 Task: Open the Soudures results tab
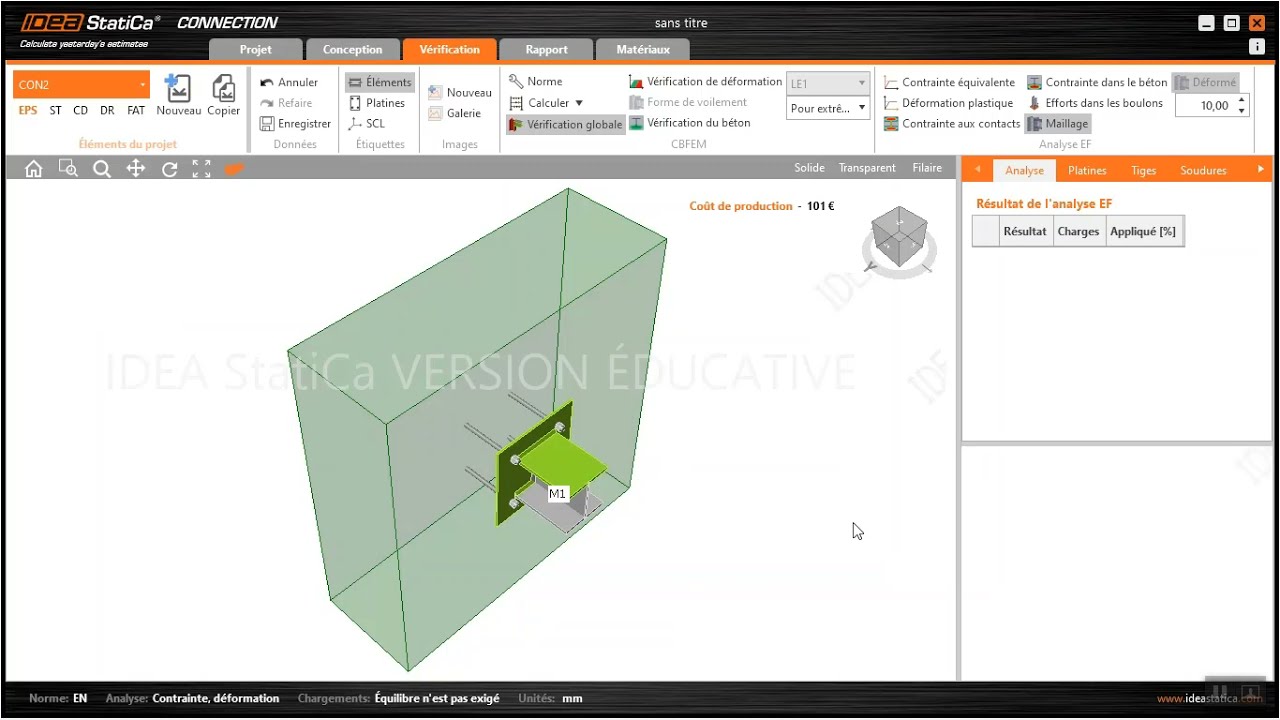point(1203,171)
